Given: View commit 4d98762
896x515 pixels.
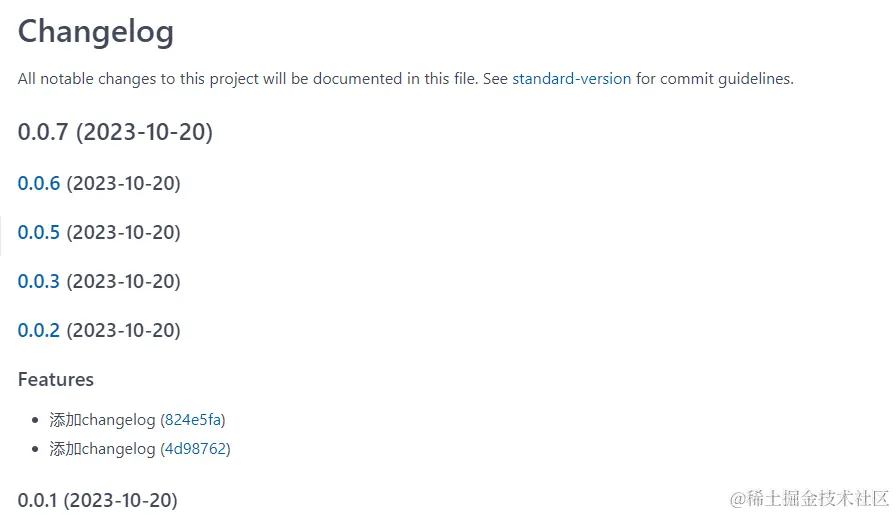Looking at the screenshot, I should point(195,449).
